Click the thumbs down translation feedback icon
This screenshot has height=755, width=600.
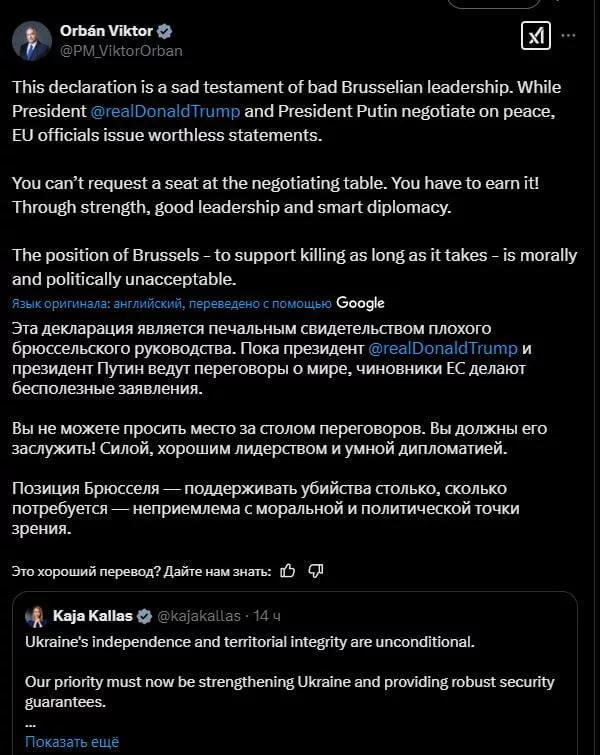click(x=315, y=571)
